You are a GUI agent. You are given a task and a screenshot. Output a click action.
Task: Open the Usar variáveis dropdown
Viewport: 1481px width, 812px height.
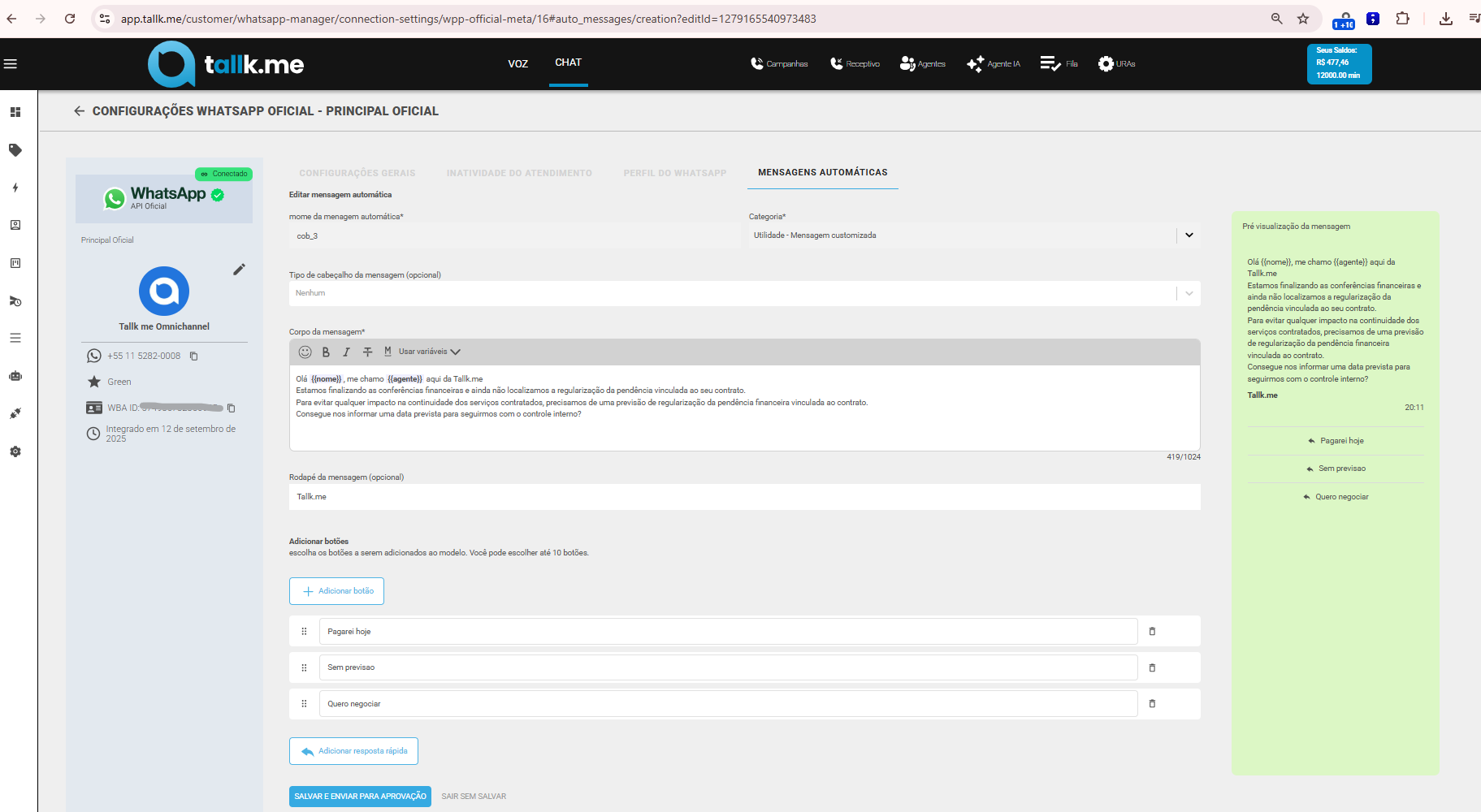click(x=430, y=352)
